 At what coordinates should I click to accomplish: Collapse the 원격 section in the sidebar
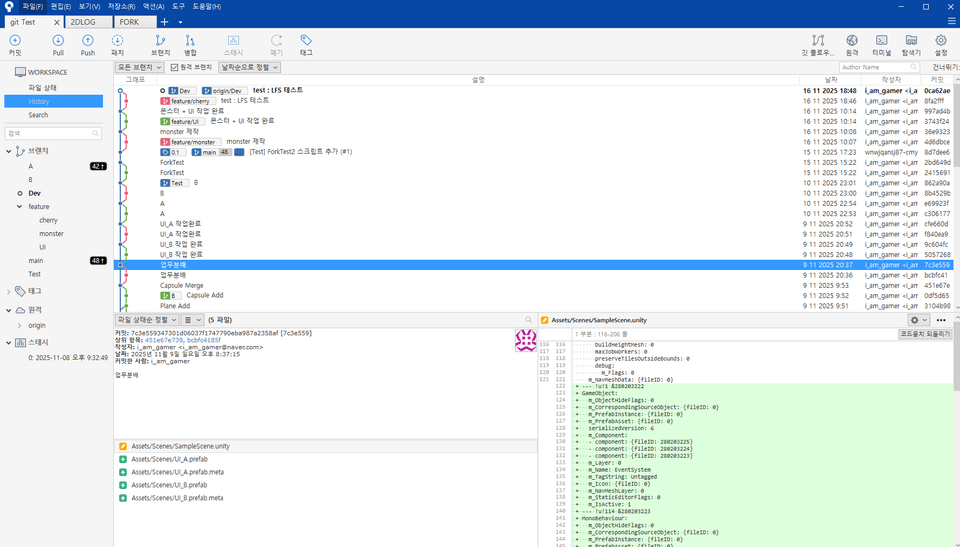coord(9,310)
